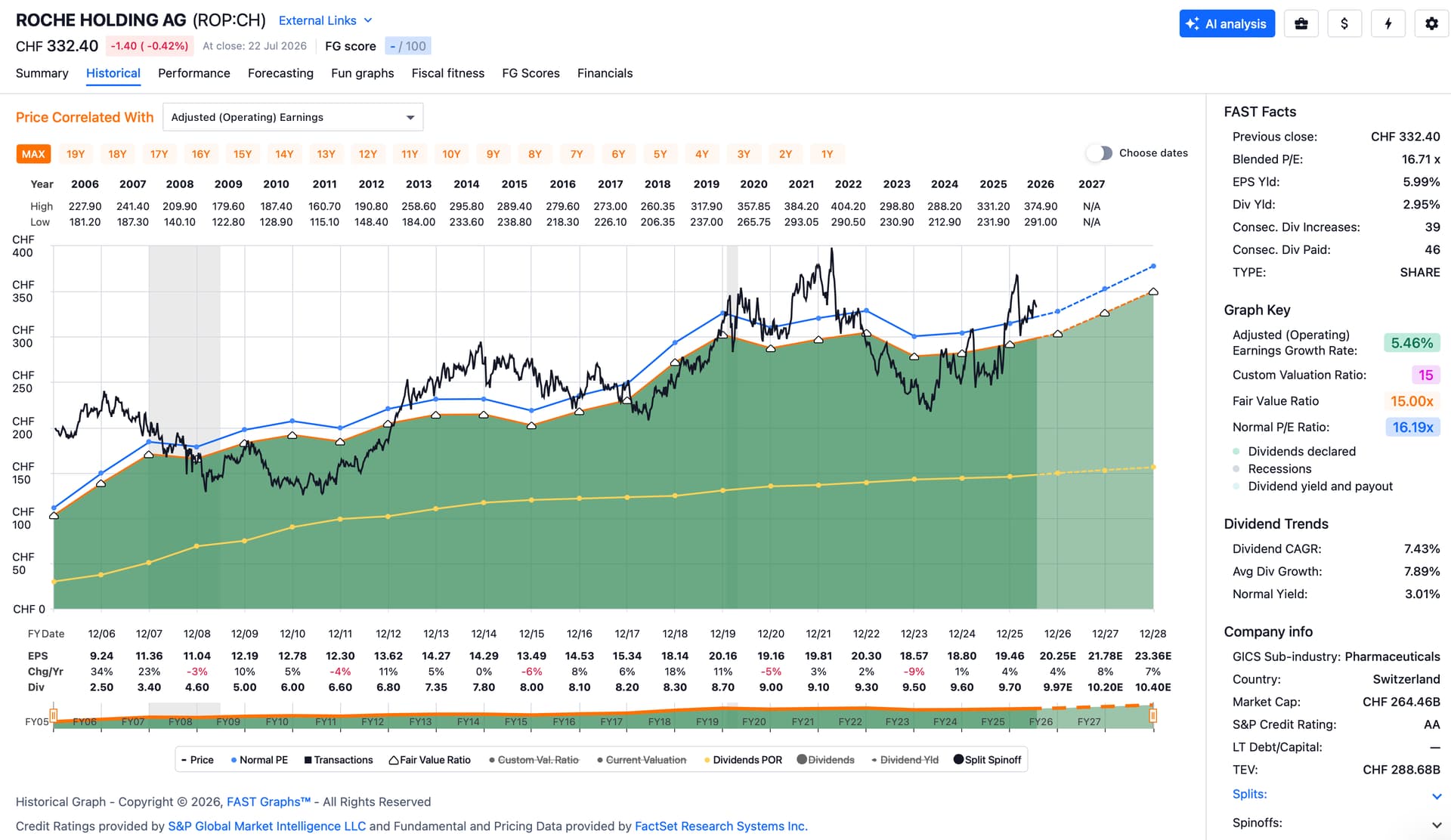Select the Historical tab
1451x840 pixels.
pyautogui.click(x=113, y=73)
